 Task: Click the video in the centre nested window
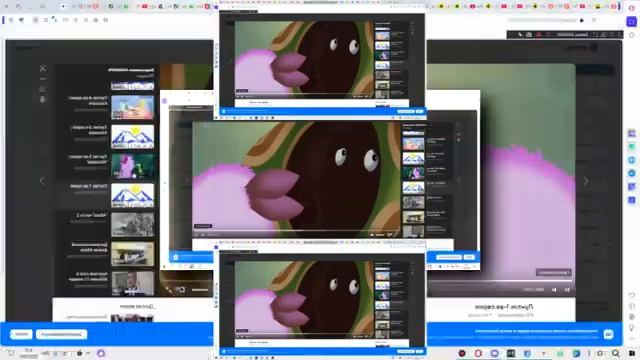point(297,180)
